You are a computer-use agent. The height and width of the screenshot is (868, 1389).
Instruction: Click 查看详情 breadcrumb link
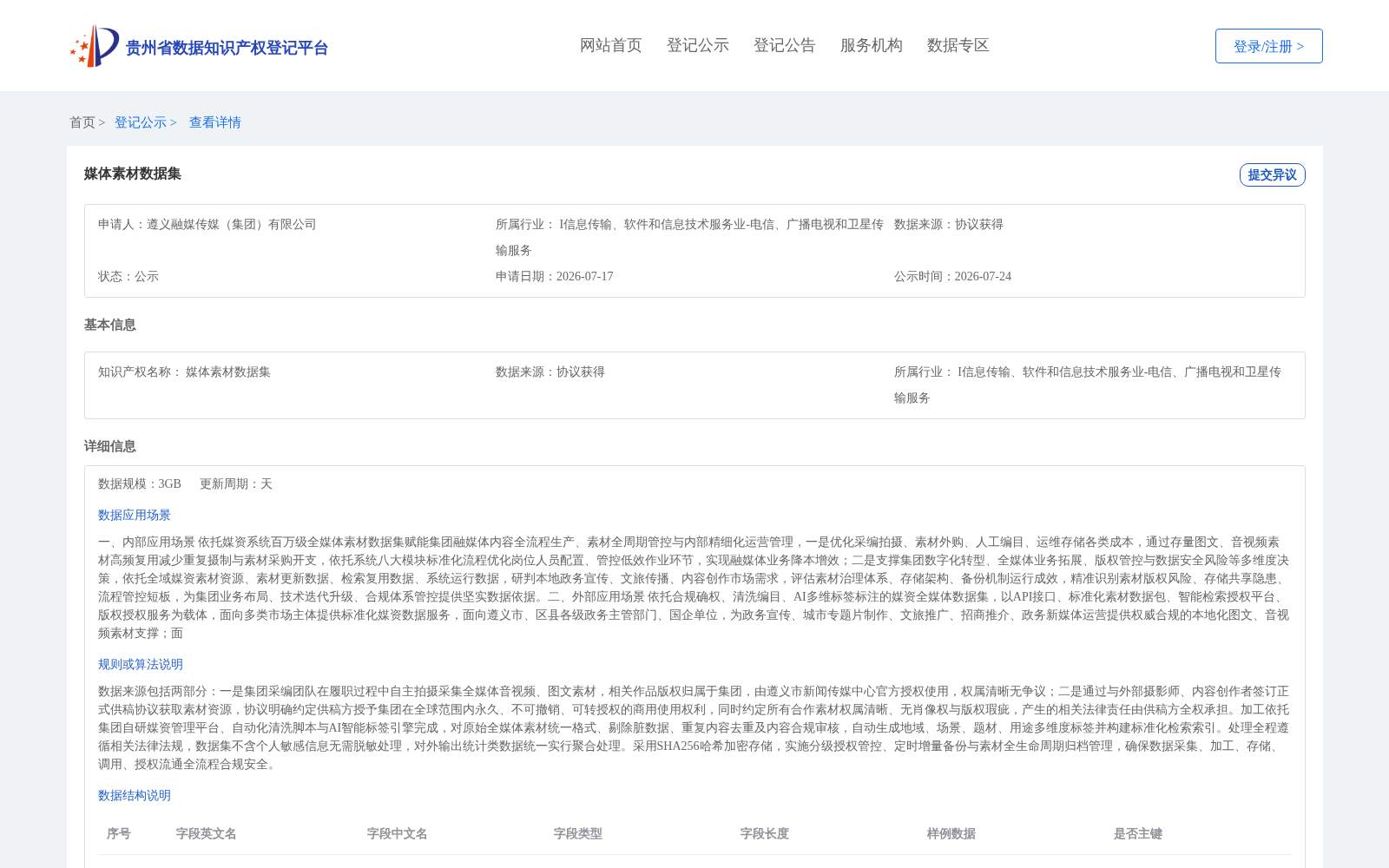215,122
